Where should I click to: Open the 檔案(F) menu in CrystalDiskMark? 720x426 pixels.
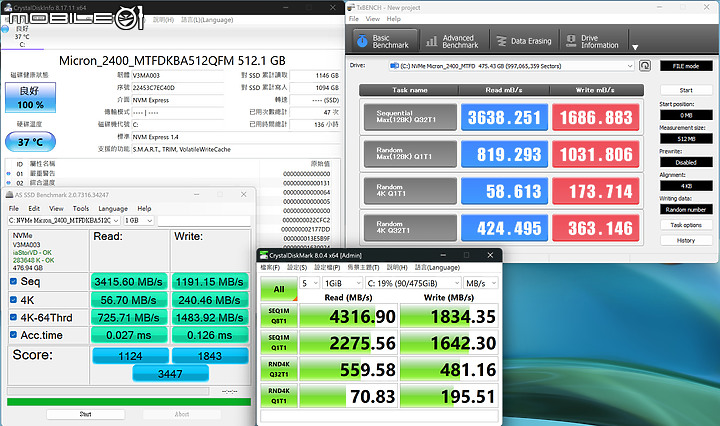click(x=270, y=267)
